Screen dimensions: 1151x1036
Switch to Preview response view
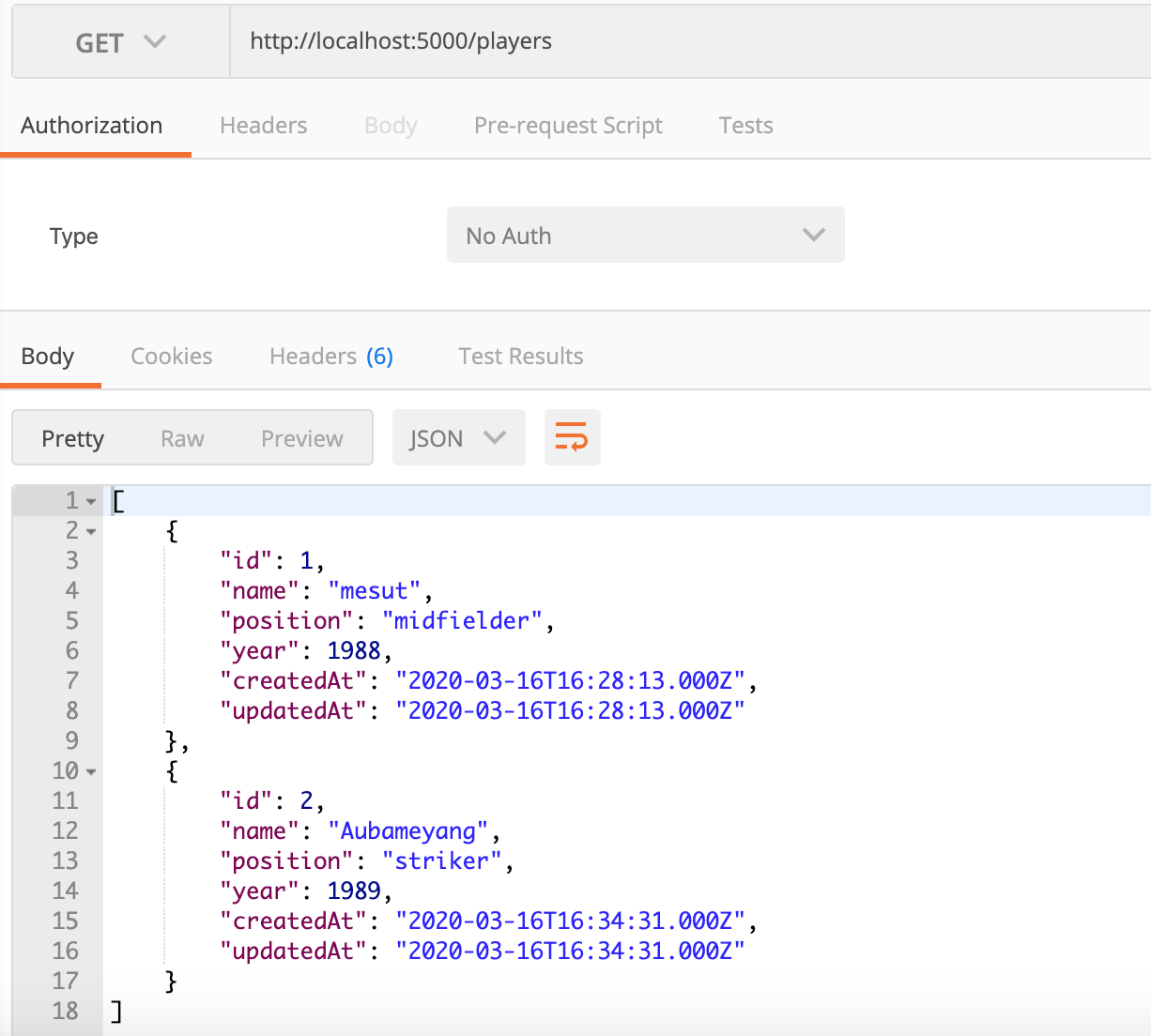tap(301, 439)
